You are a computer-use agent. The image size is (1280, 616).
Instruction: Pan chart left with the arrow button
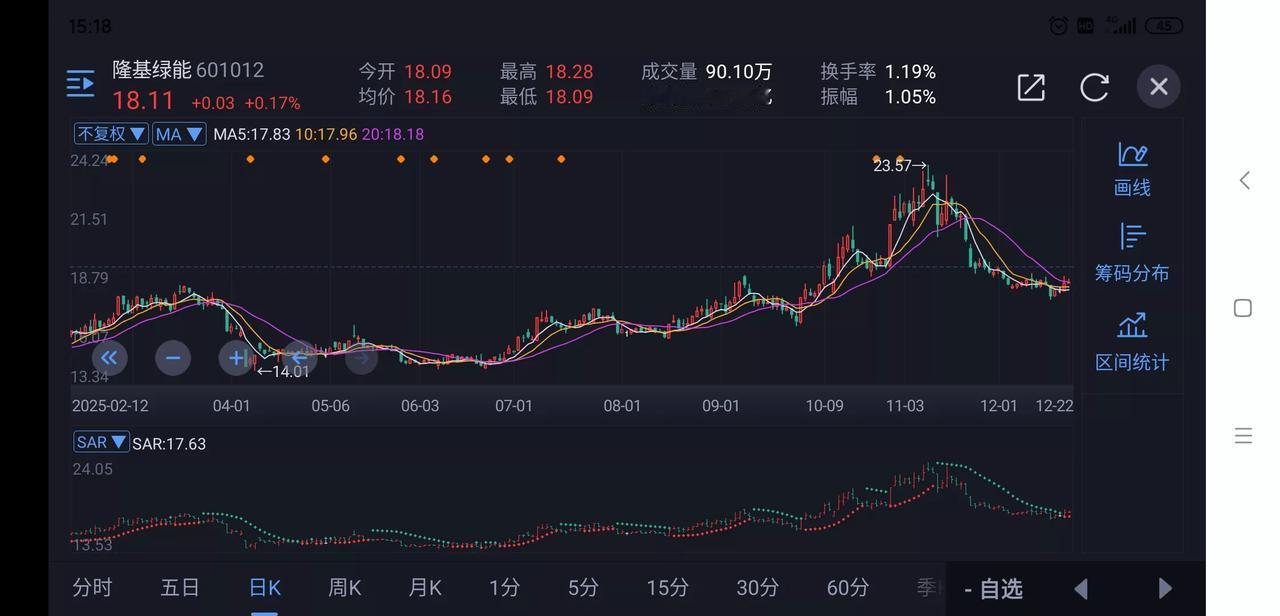pyautogui.click(x=298, y=357)
